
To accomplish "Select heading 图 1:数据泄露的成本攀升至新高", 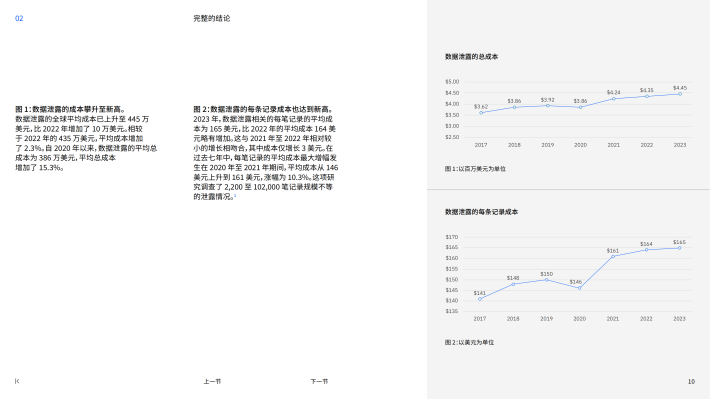I will [x=71, y=109].
